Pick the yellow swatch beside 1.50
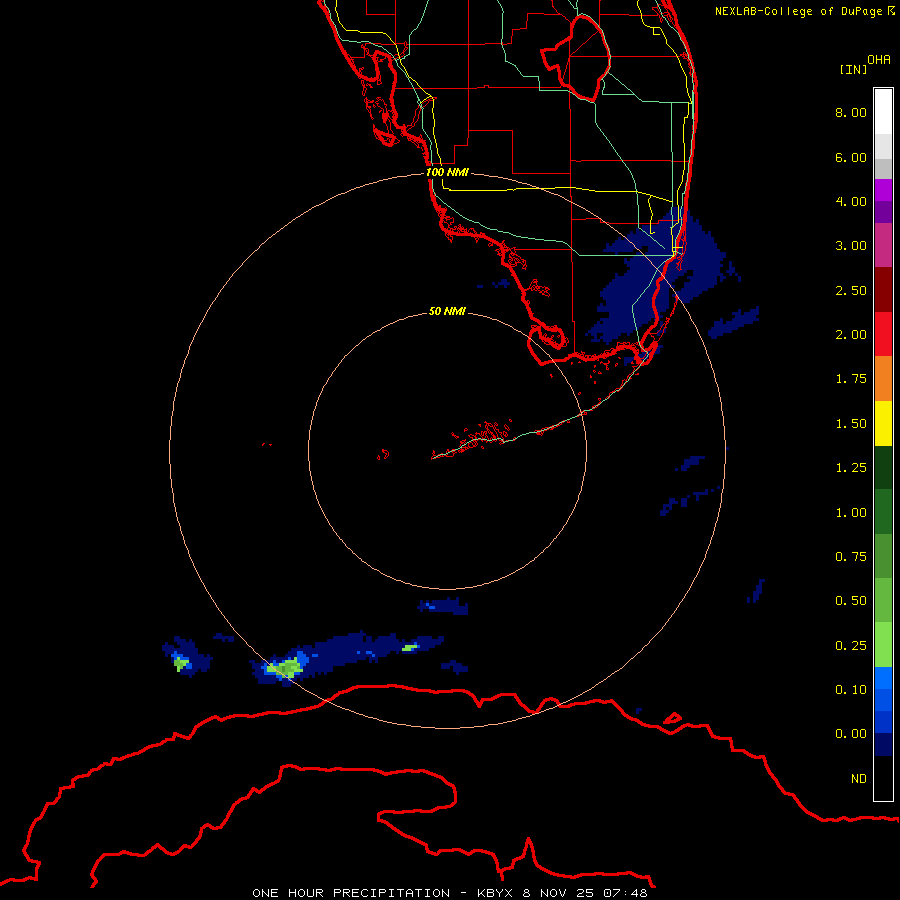Image resolution: width=900 pixels, height=900 pixels. point(883,423)
